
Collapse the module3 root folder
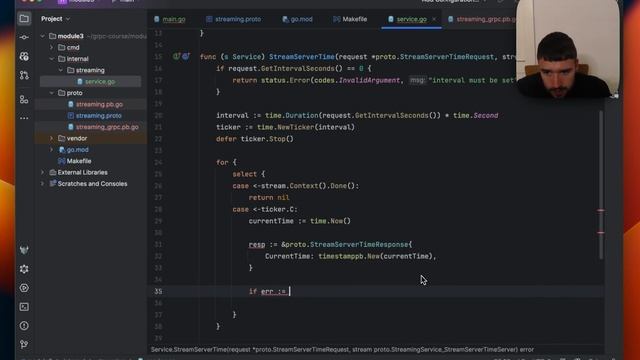point(42,36)
